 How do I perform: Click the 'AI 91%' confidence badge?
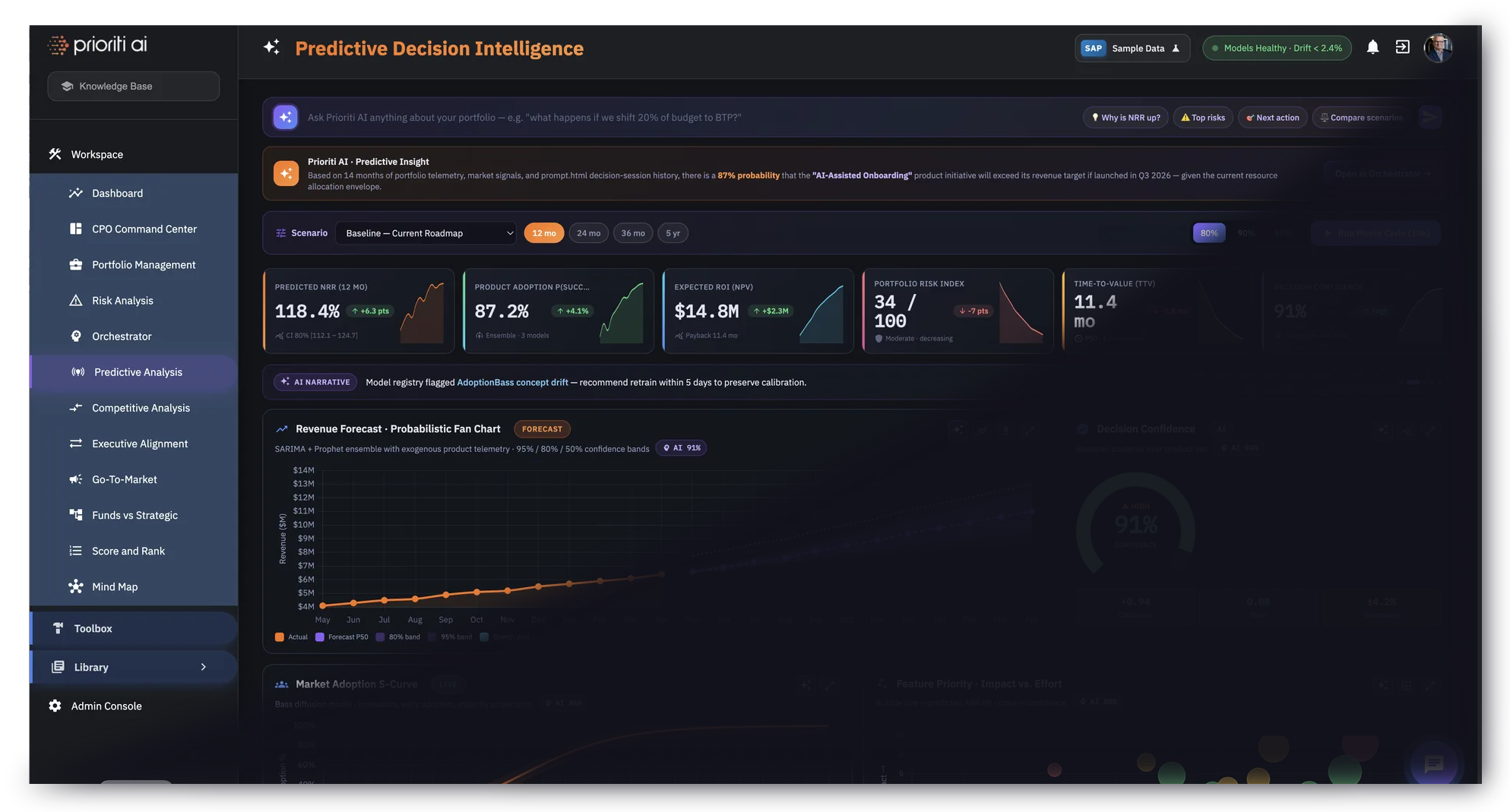pyautogui.click(x=682, y=448)
